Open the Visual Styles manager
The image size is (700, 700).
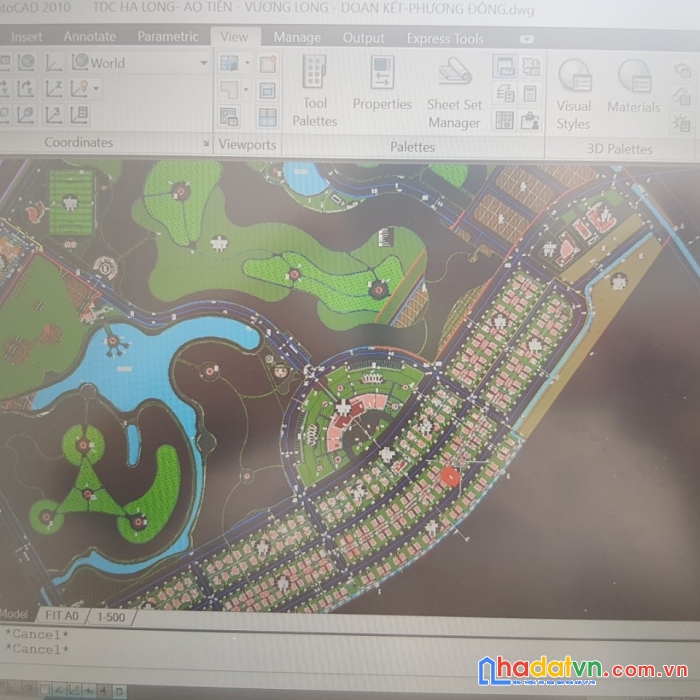pyautogui.click(x=574, y=95)
